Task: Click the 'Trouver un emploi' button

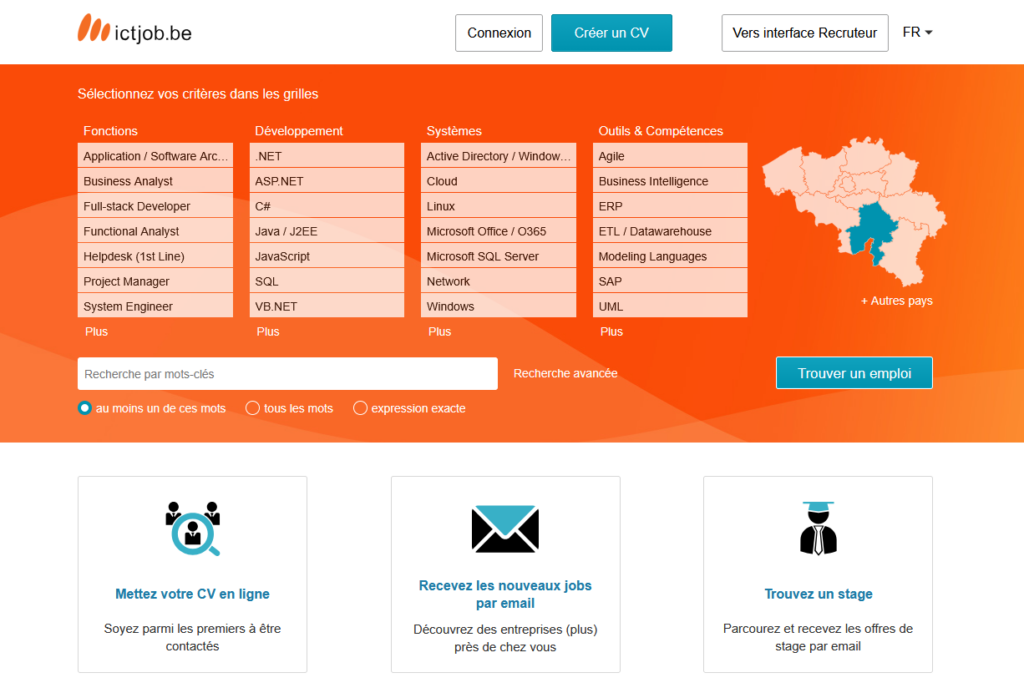Action: (x=854, y=373)
